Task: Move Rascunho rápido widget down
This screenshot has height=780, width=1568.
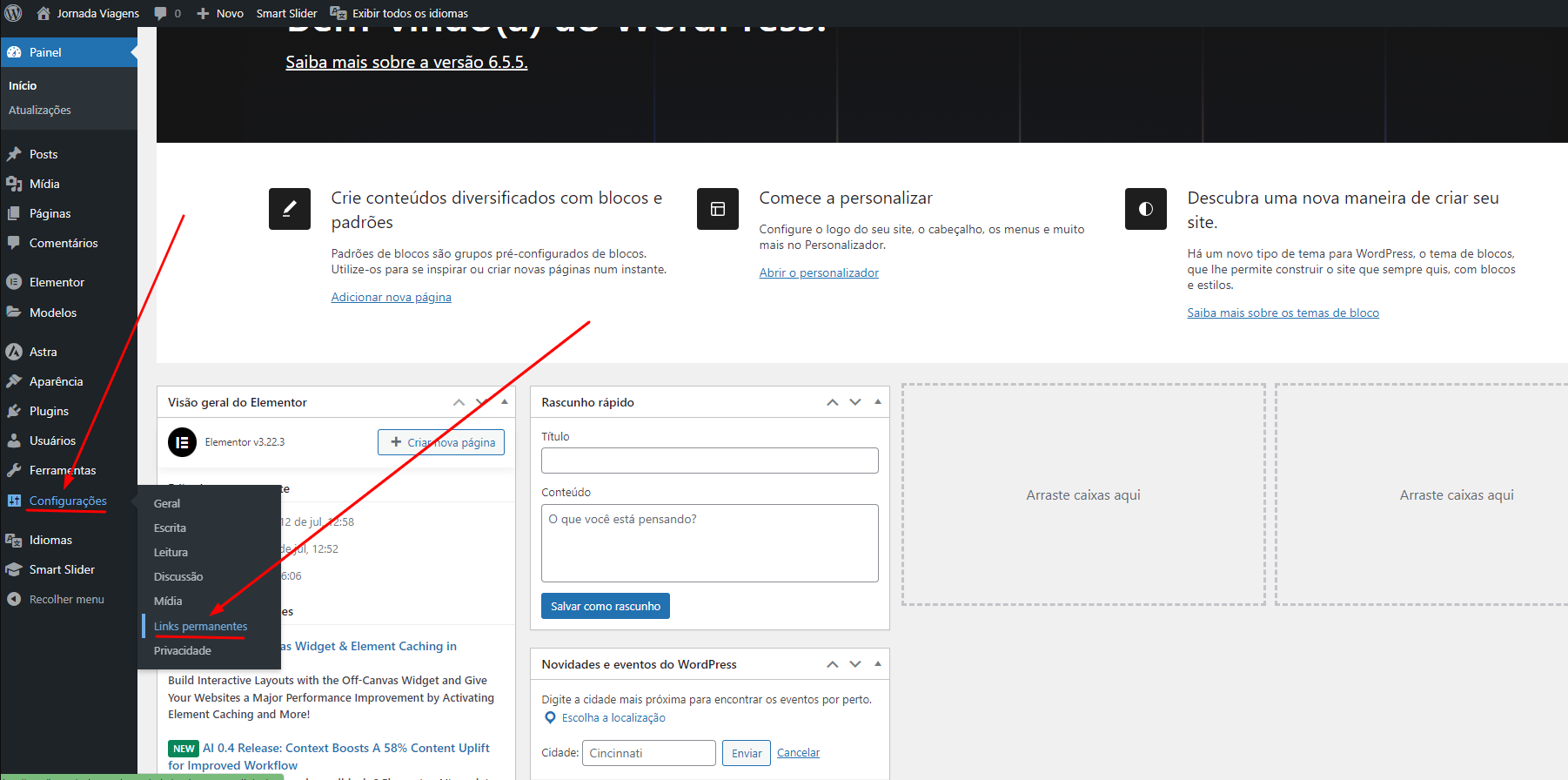Action: 855,402
